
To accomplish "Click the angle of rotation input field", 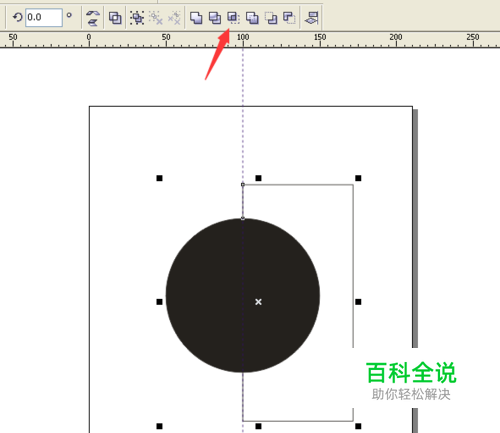I will click(x=44, y=17).
